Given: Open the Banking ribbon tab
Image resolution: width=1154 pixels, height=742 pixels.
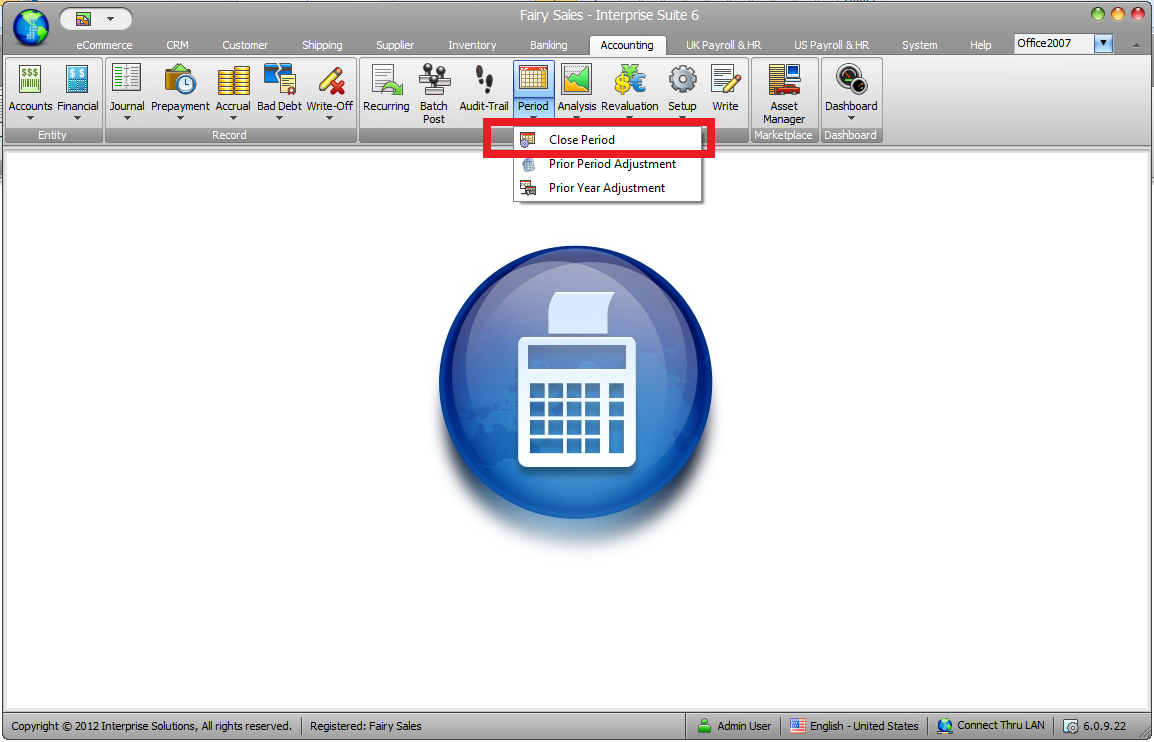Looking at the screenshot, I should pyautogui.click(x=548, y=45).
